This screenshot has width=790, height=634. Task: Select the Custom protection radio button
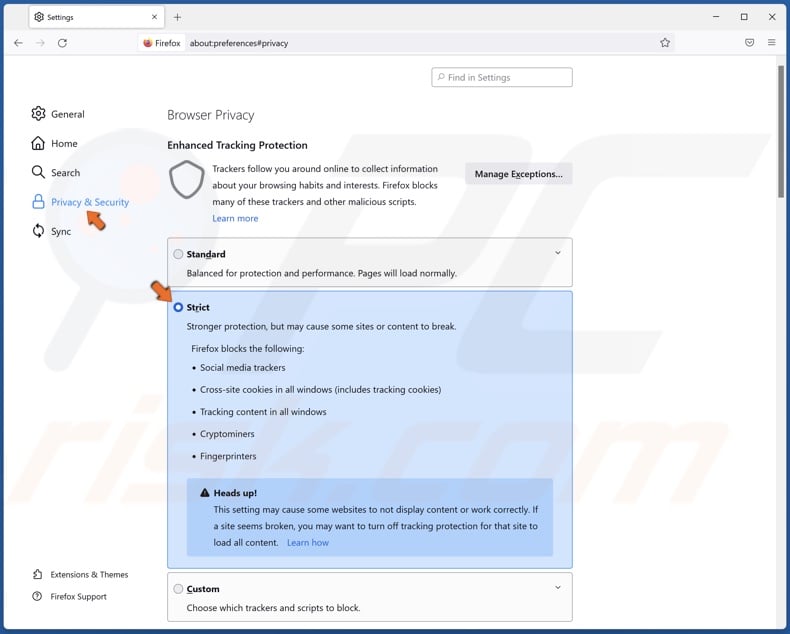[x=178, y=589]
